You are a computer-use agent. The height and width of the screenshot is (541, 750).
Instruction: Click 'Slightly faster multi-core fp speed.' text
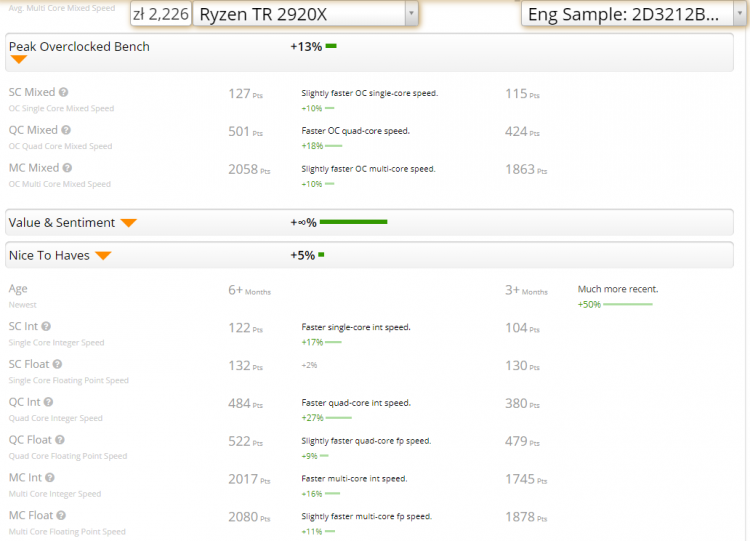tap(366, 516)
